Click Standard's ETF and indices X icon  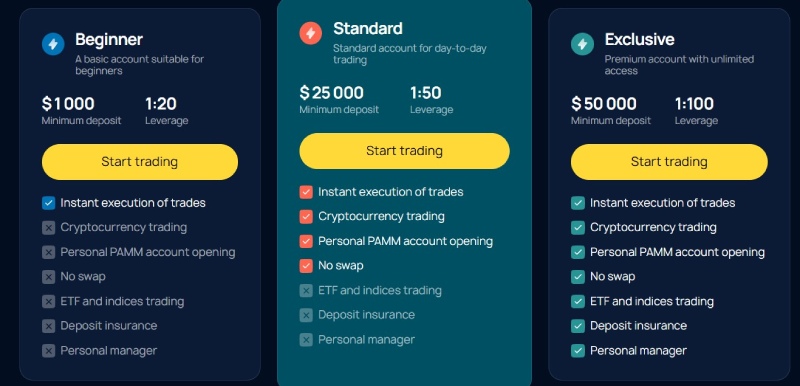[306, 291]
